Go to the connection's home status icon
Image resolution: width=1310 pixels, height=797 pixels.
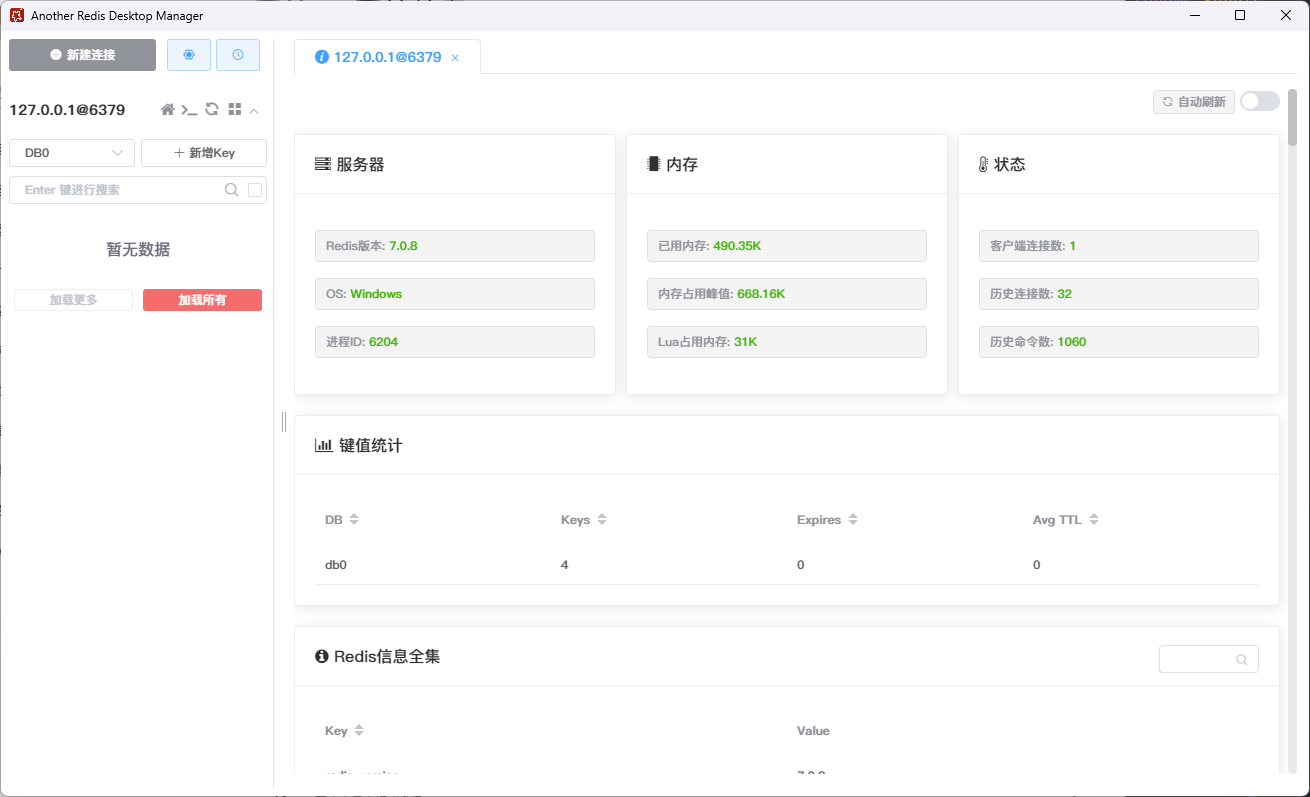click(168, 110)
